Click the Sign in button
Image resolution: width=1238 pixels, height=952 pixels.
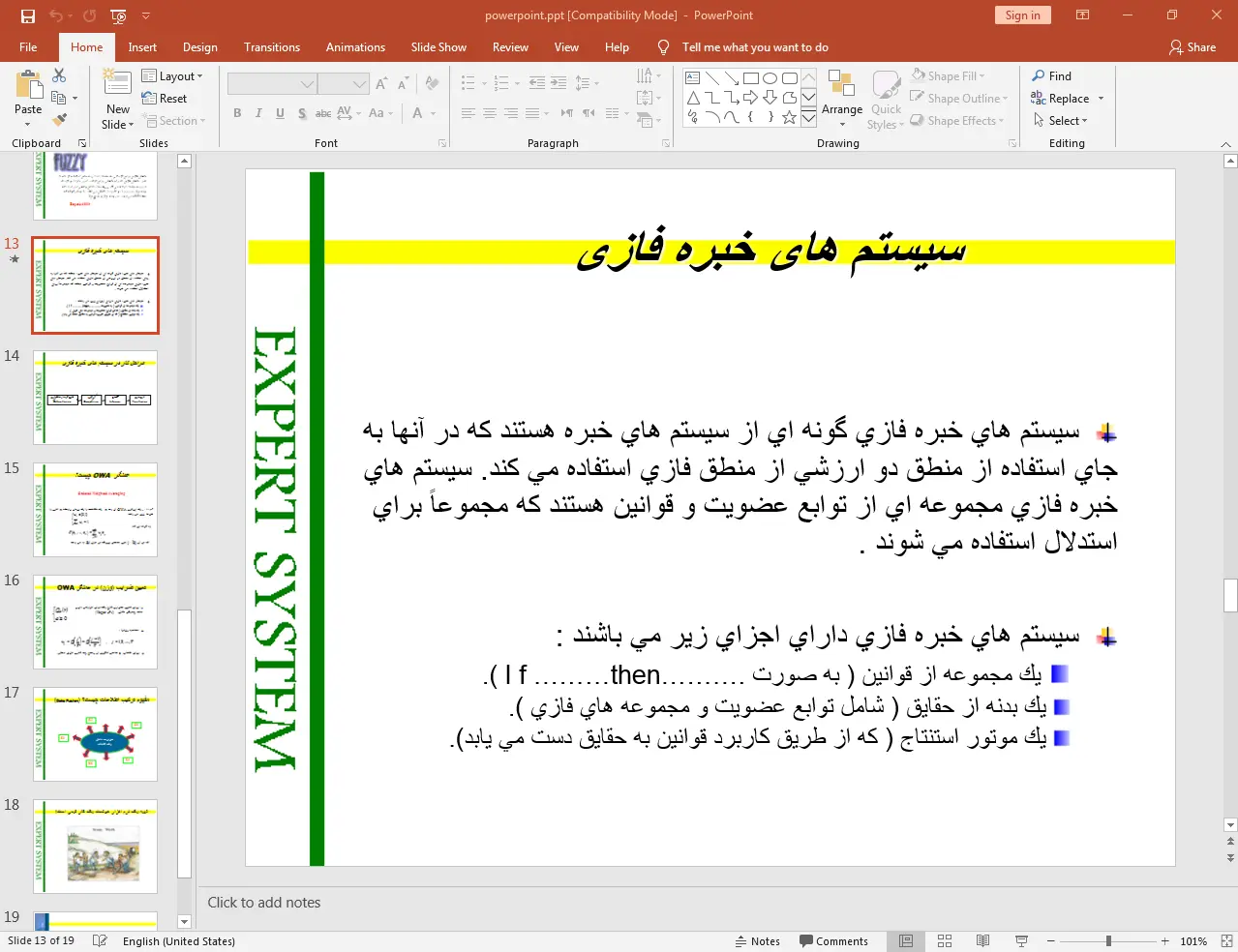pyautogui.click(x=1022, y=15)
